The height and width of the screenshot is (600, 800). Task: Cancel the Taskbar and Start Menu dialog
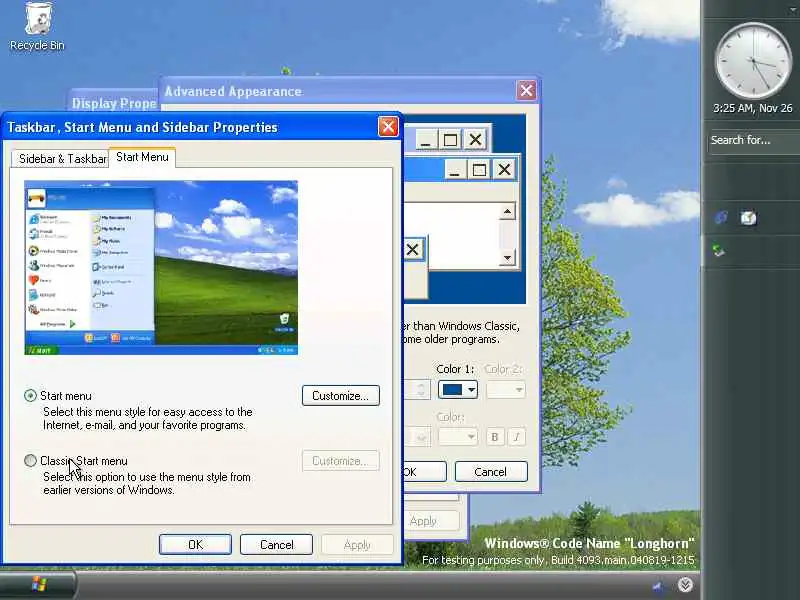point(277,544)
